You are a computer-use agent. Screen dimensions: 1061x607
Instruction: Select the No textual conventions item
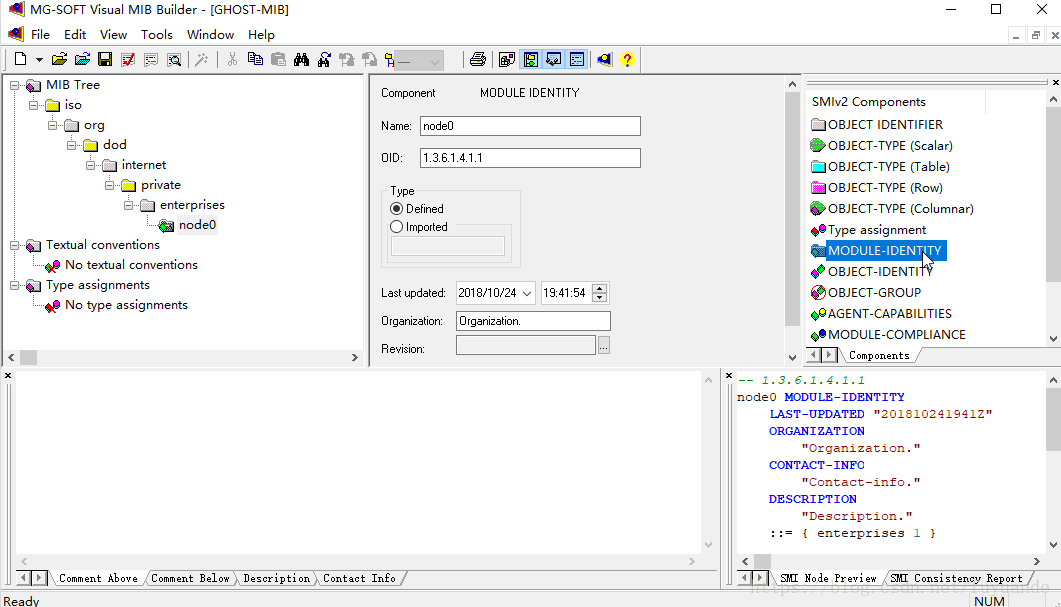tap(131, 265)
